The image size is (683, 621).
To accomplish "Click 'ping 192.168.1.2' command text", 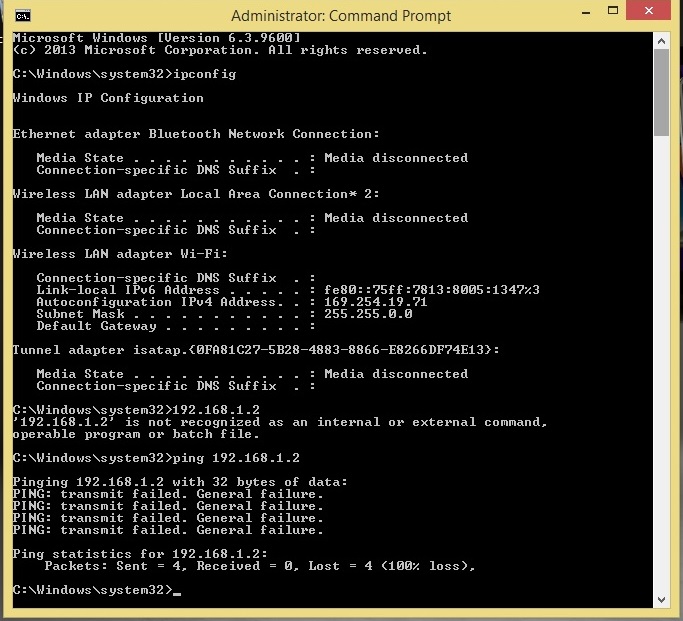I will coord(236,458).
